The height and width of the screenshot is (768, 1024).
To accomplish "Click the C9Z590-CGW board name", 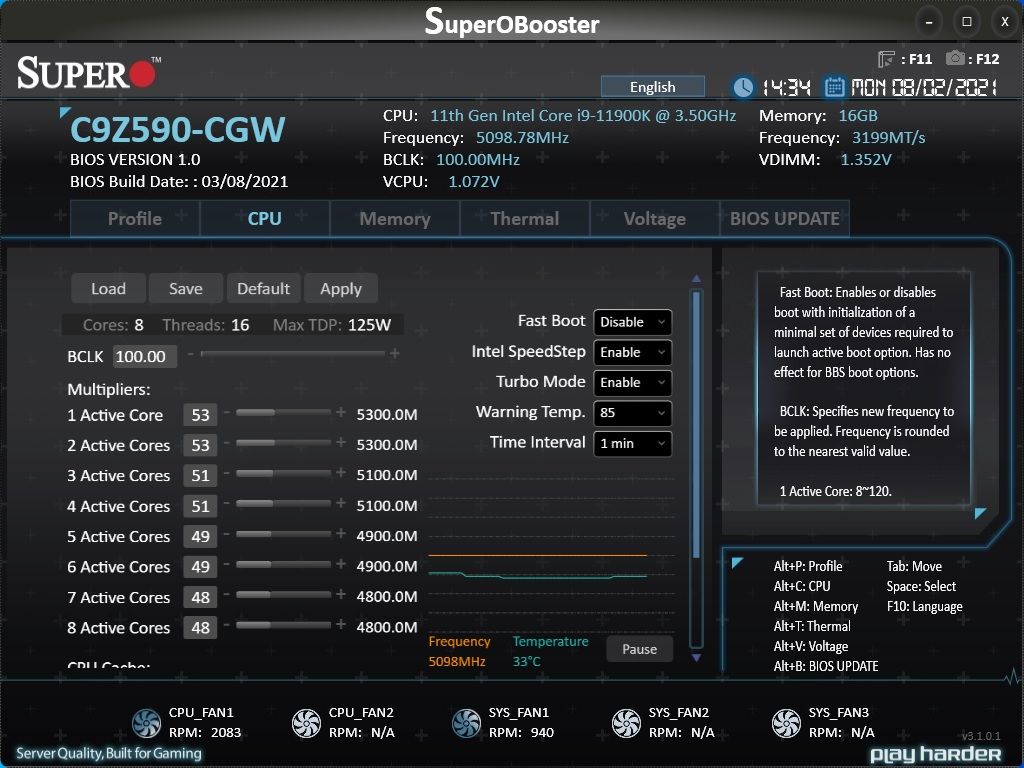I will tap(178, 129).
